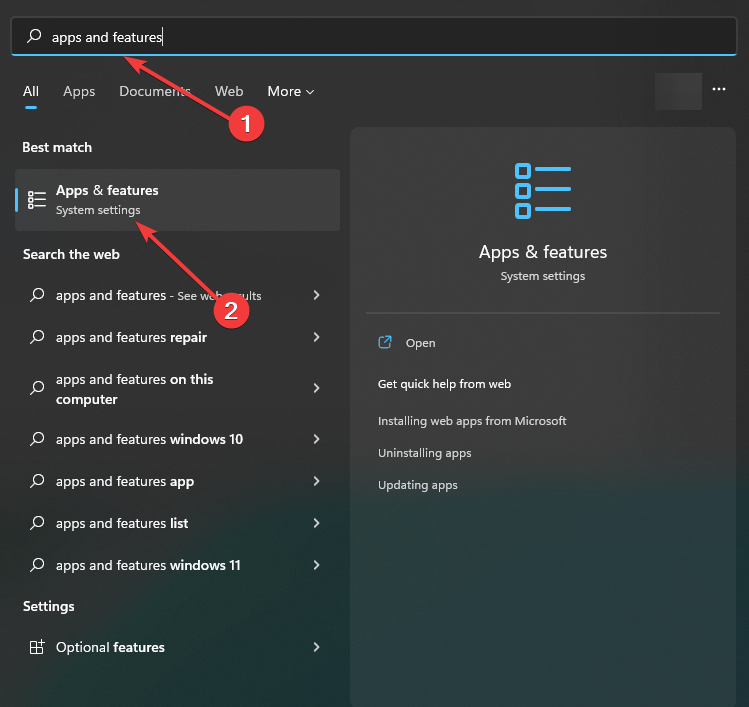Click the Apps & features list icon in best match
Viewport: 749px width, 707px height.
tap(37, 200)
